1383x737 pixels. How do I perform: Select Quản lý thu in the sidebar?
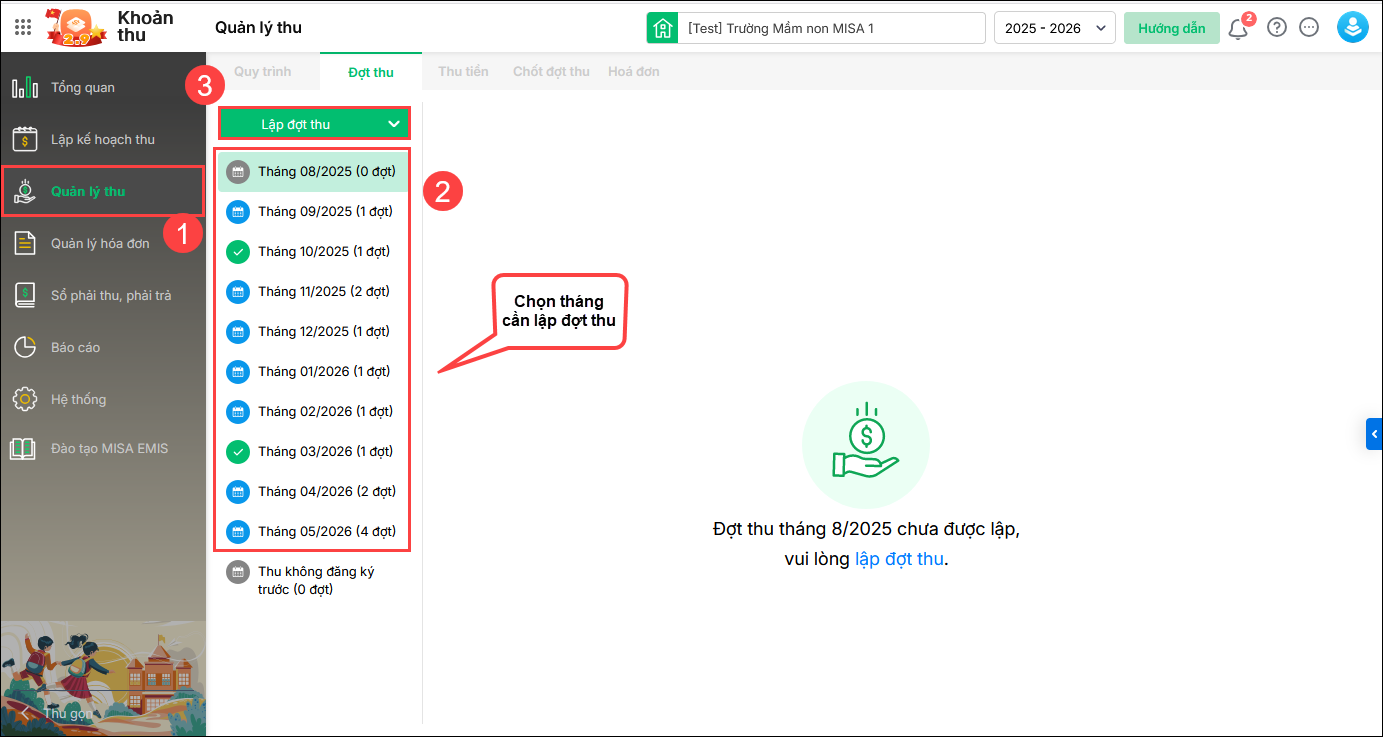coord(103,191)
